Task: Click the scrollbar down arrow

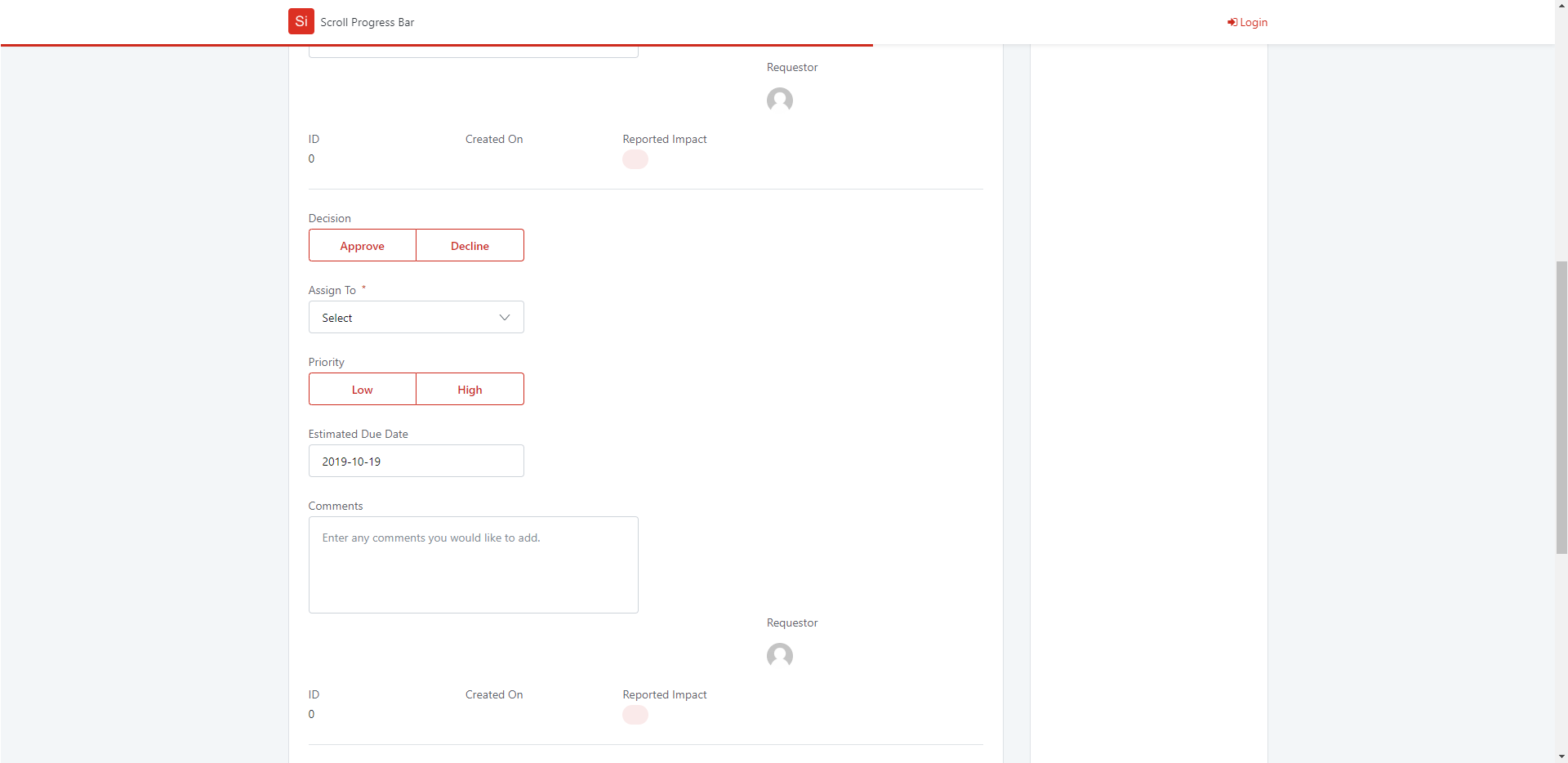Action: click(1561, 756)
